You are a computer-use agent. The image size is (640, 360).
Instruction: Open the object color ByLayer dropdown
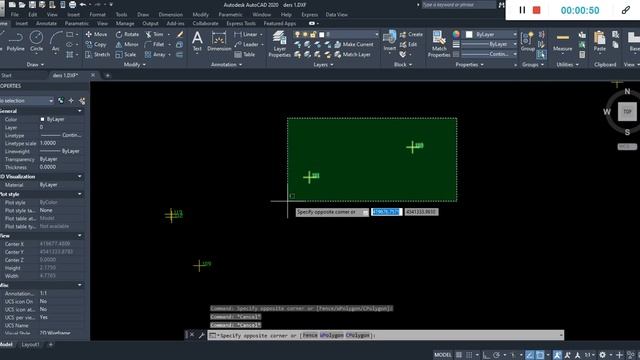[491, 34]
